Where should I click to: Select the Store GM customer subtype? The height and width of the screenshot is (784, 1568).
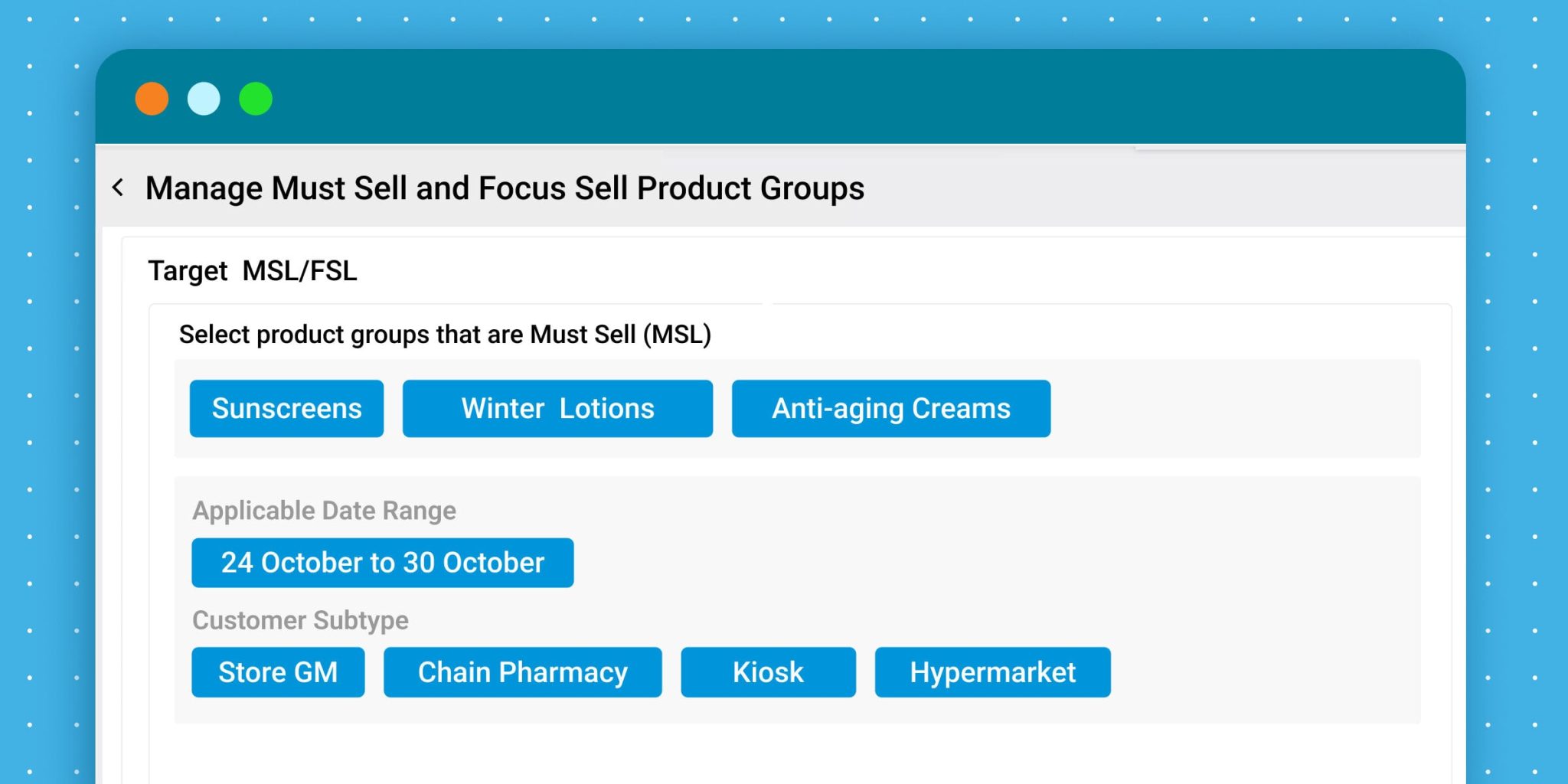tap(278, 672)
